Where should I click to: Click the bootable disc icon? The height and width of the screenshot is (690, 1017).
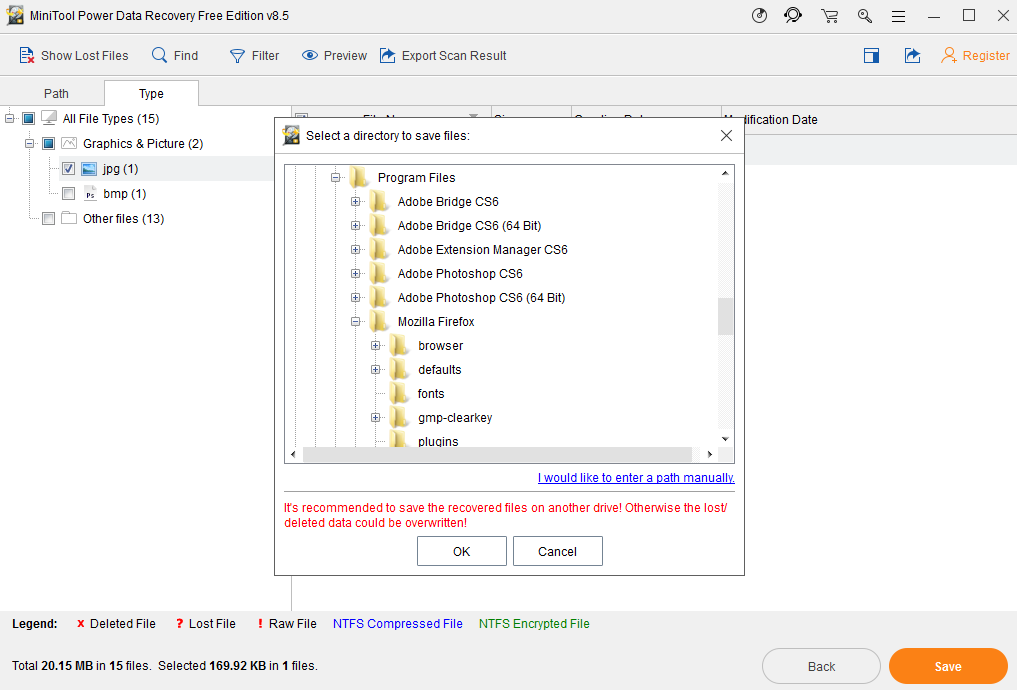point(760,16)
